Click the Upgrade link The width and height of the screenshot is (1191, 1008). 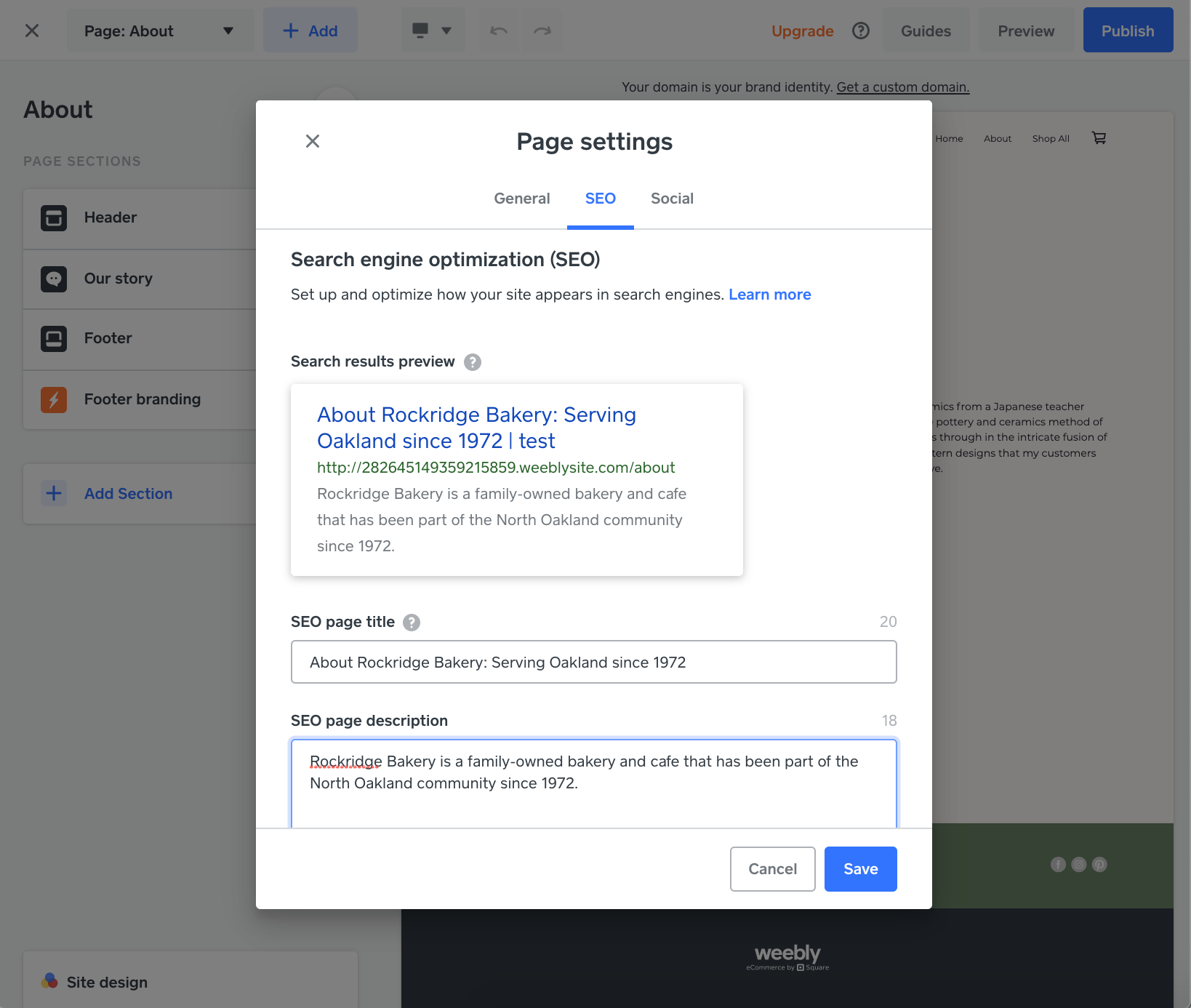802,31
